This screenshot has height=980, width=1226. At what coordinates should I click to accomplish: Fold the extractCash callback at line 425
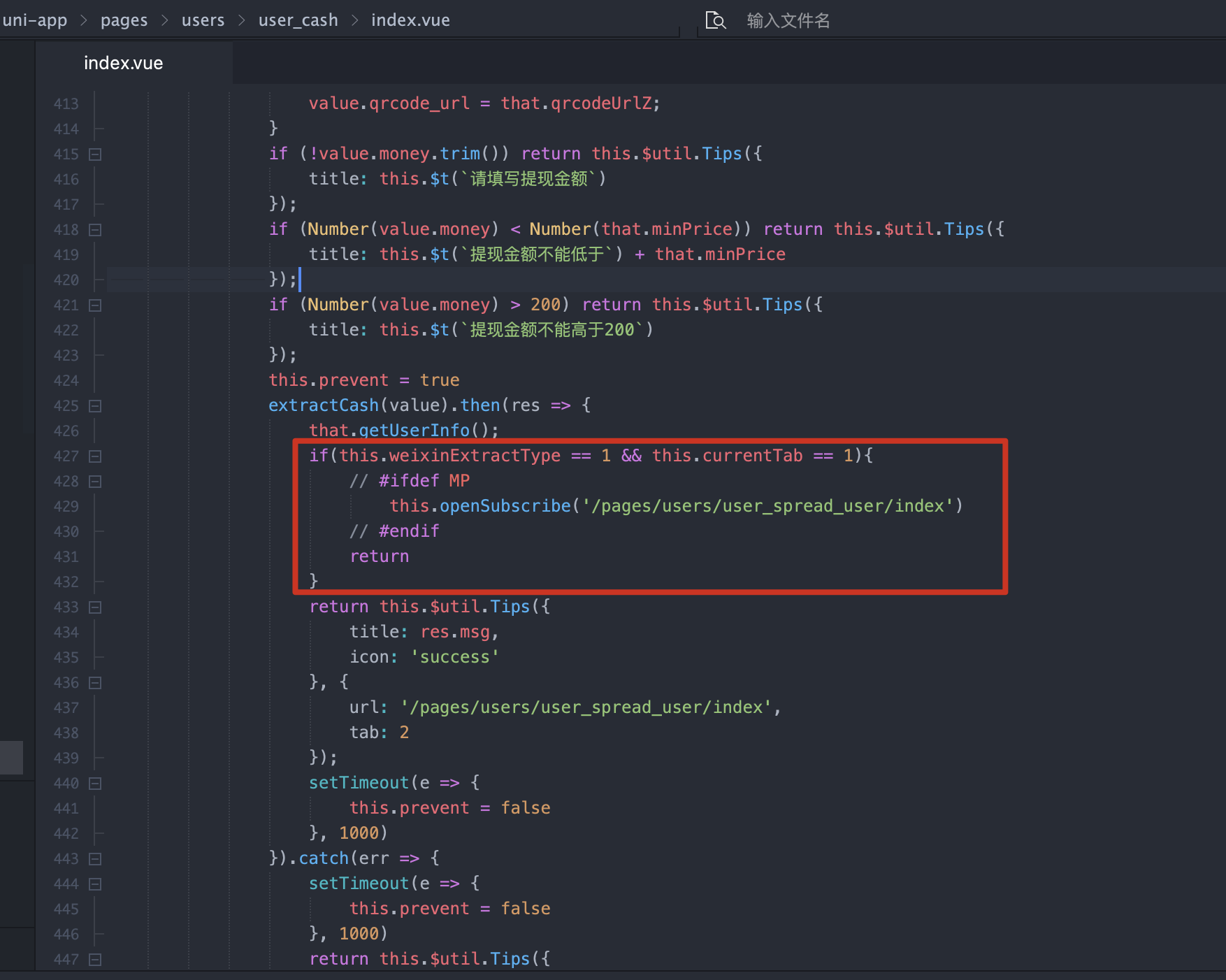point(96,406)
